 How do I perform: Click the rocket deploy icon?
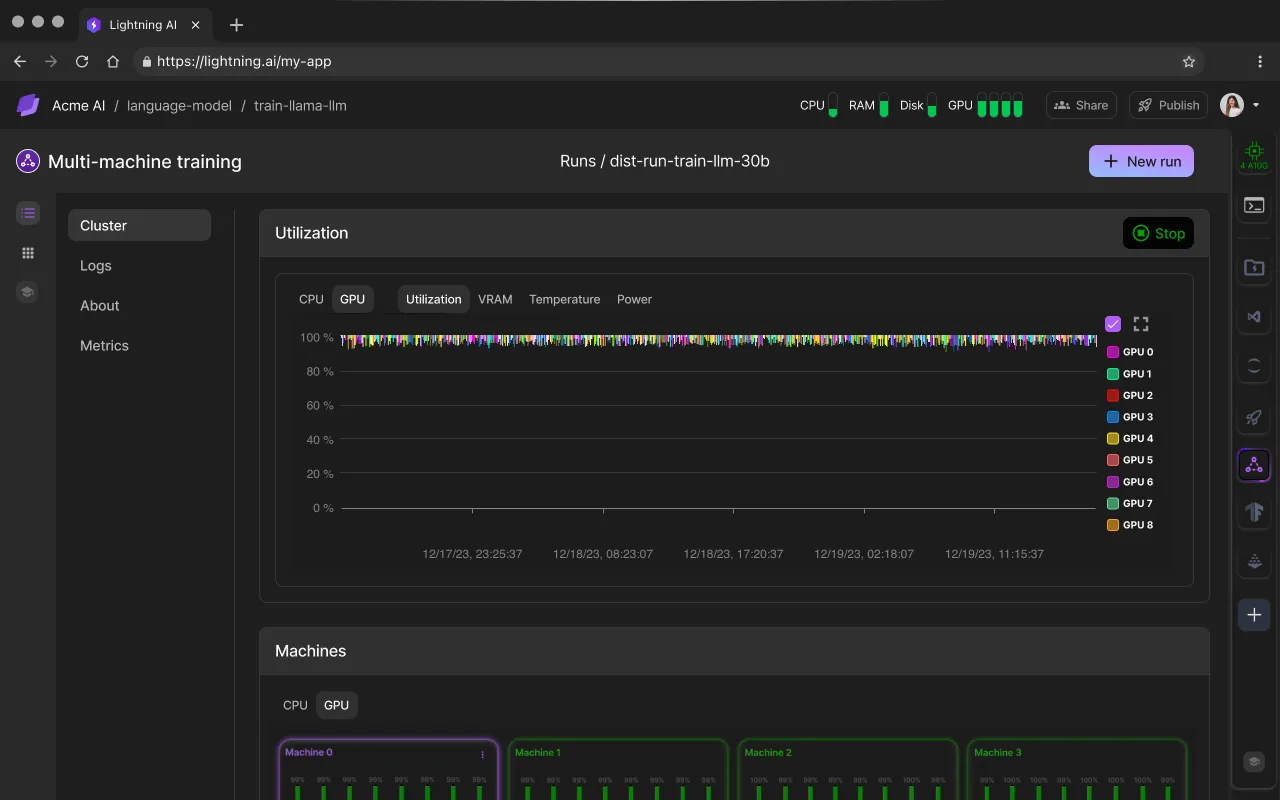(1254, 417)
